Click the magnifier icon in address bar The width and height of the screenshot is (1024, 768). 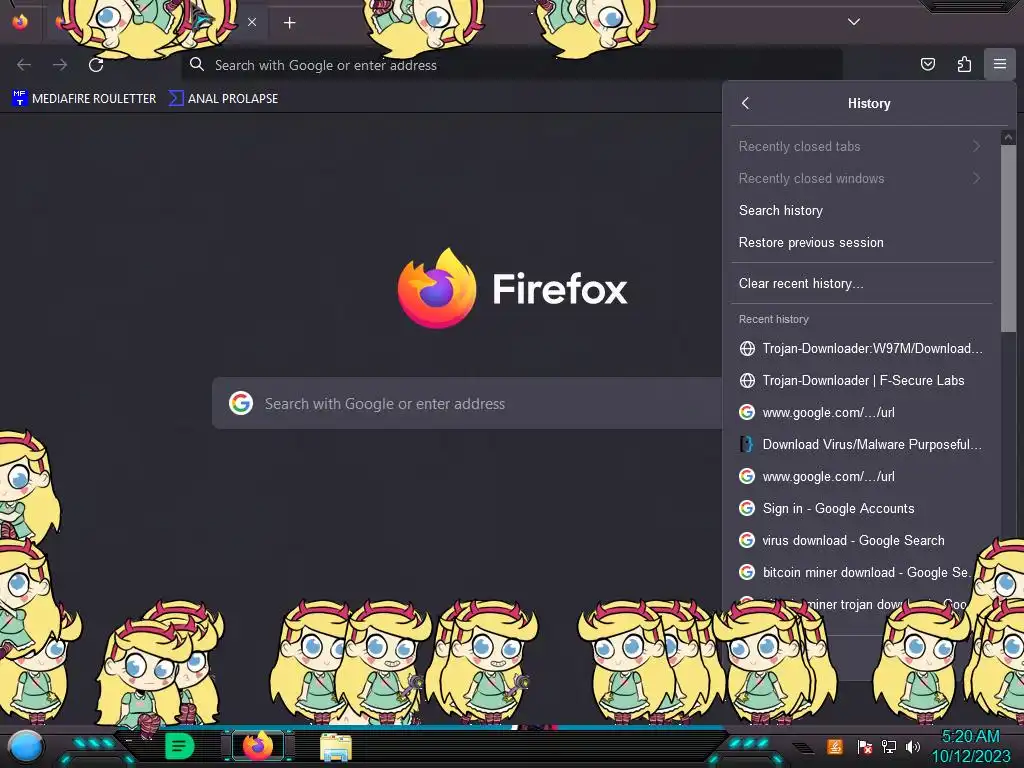[x=197, y=64]
